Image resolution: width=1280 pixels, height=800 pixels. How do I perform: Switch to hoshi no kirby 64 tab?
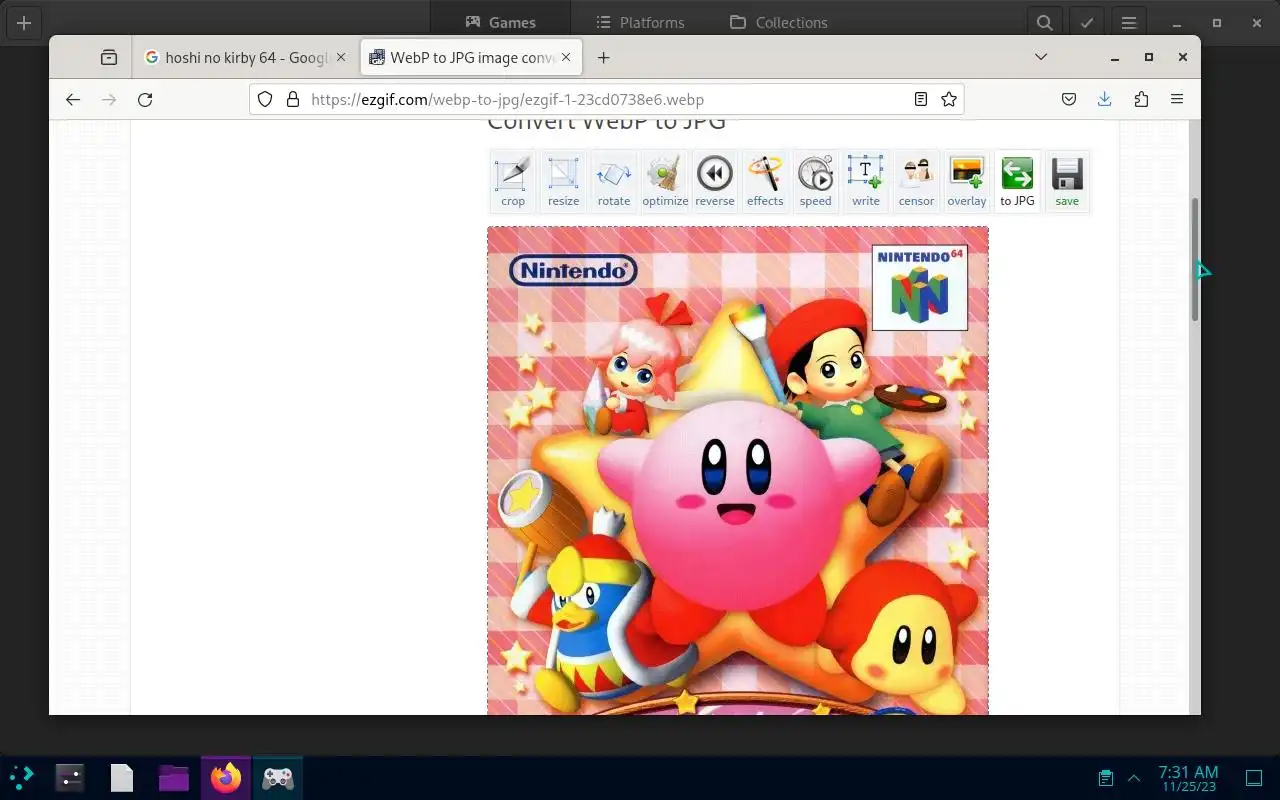245,58
